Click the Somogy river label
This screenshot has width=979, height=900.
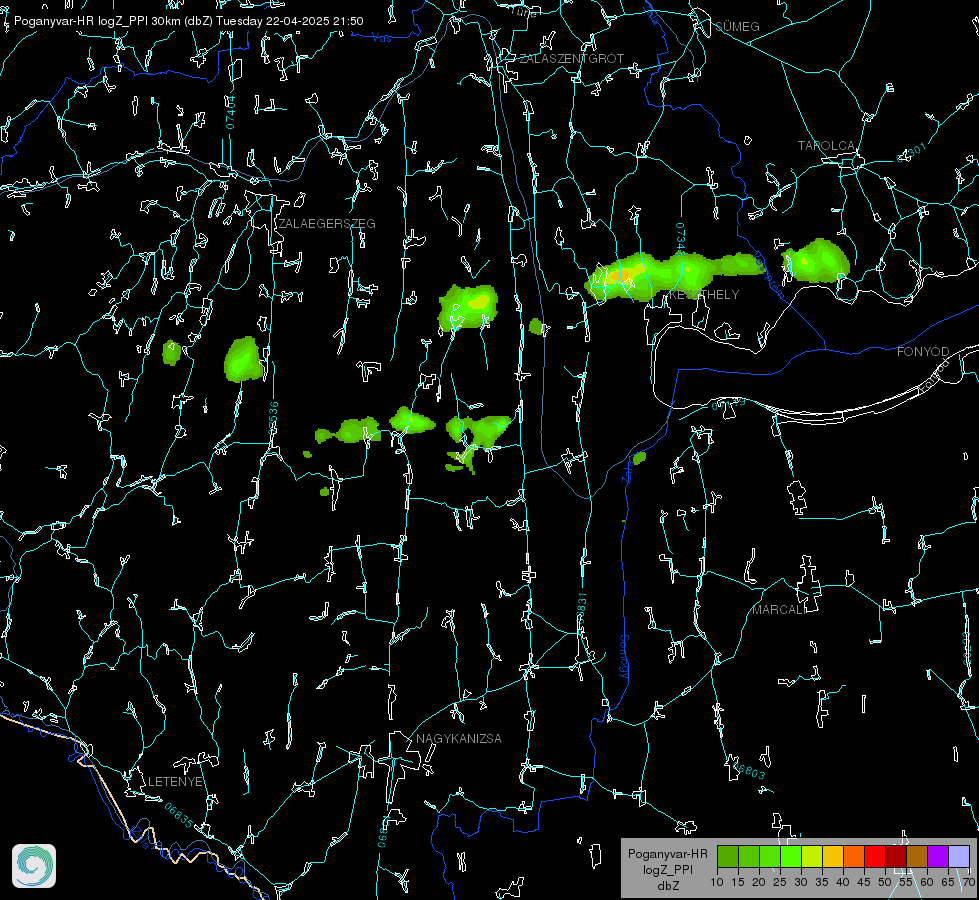pos(624,657)
